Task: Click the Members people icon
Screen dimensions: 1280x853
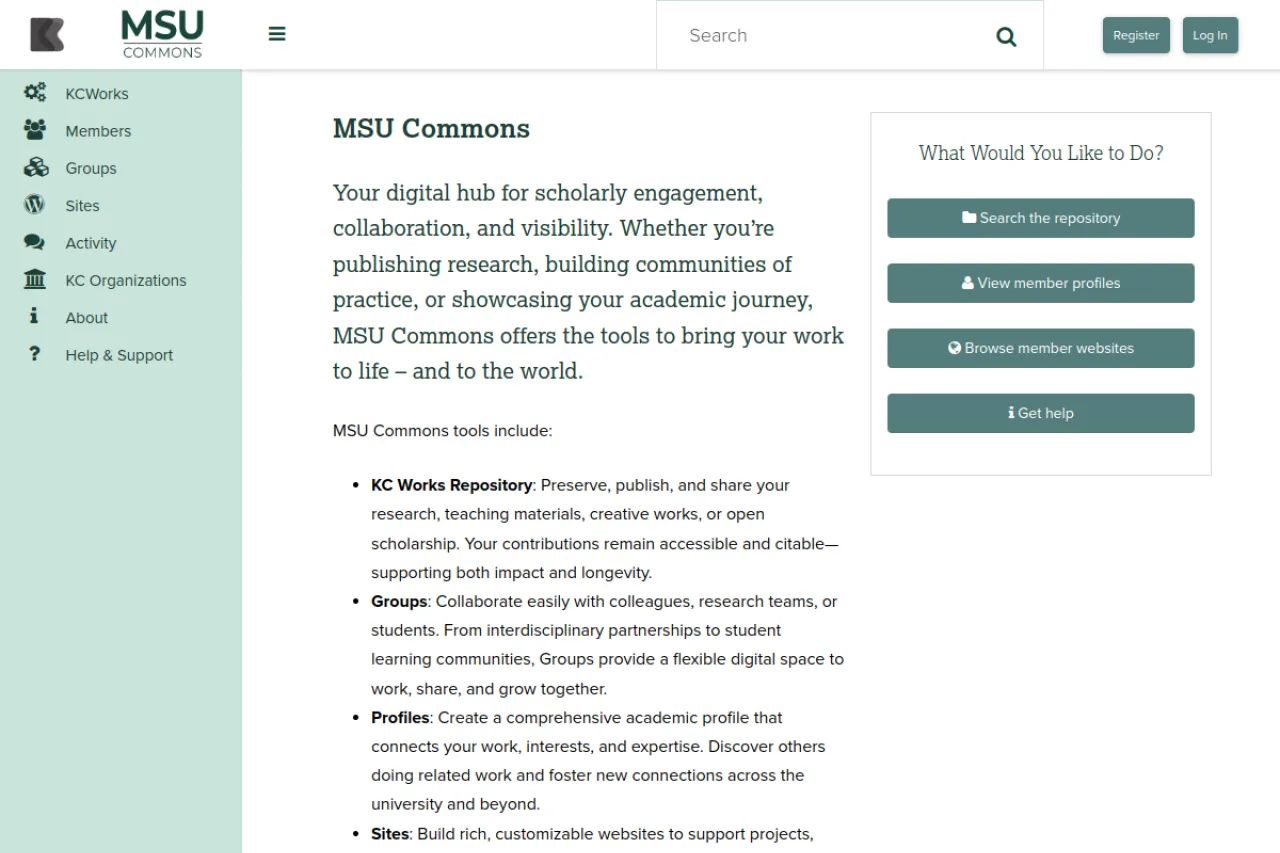Action: [x=35, y=130]
